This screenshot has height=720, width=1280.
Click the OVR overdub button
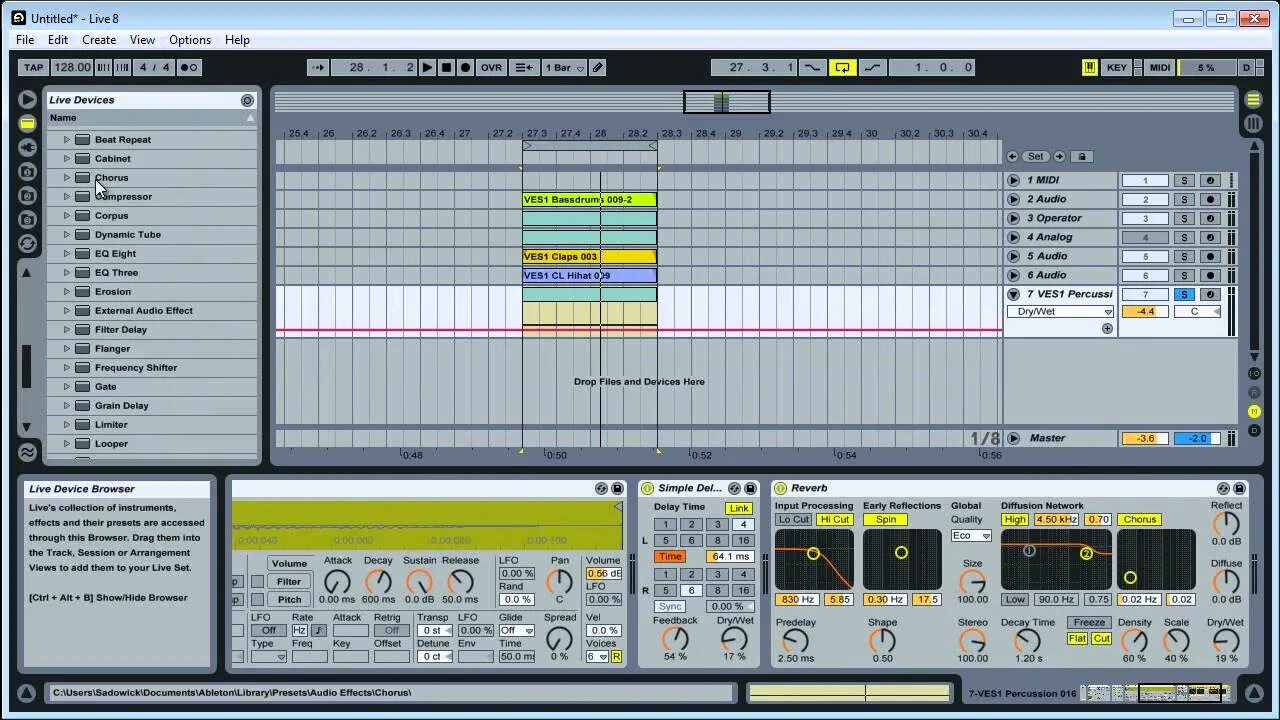[x=491, y=67]
